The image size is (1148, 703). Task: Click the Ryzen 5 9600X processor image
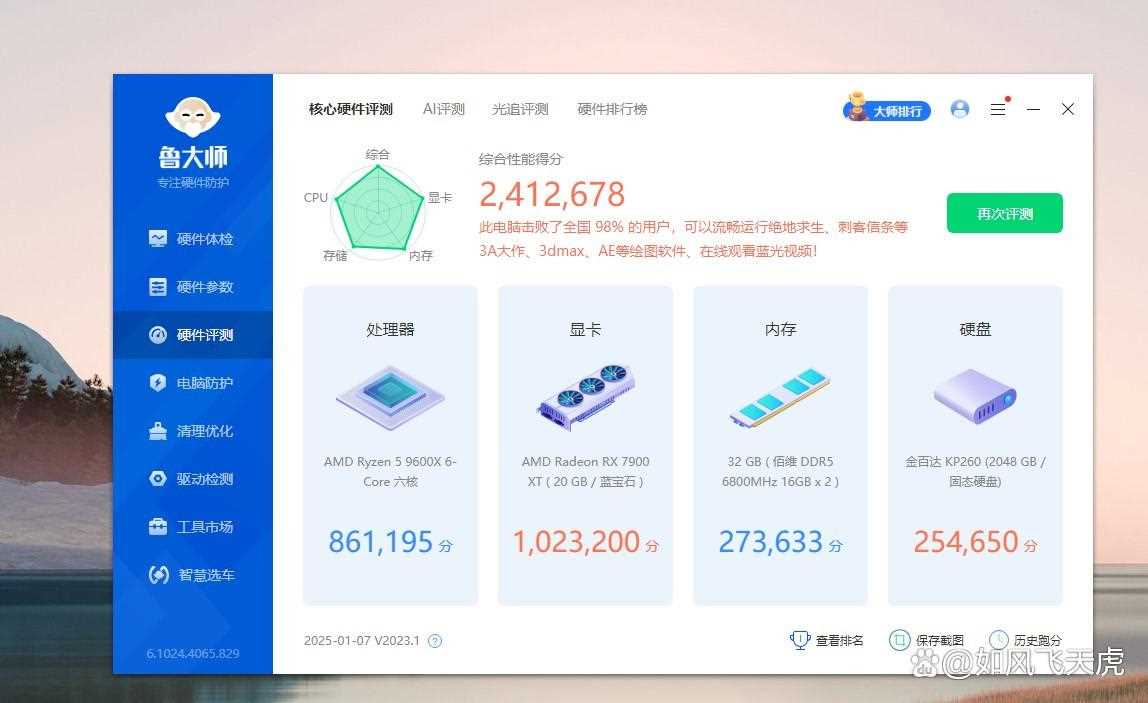[x=389, y=397]
